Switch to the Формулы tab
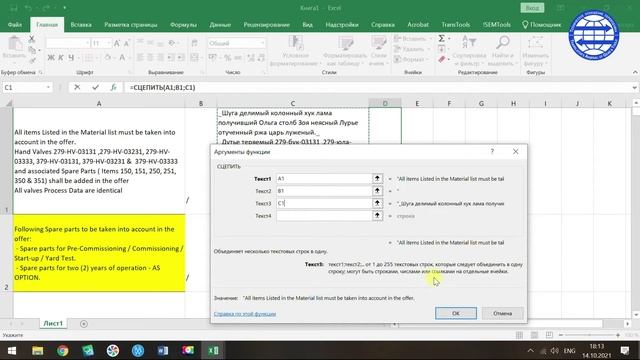This screenshot has height=360, width=640. [183, 24]
